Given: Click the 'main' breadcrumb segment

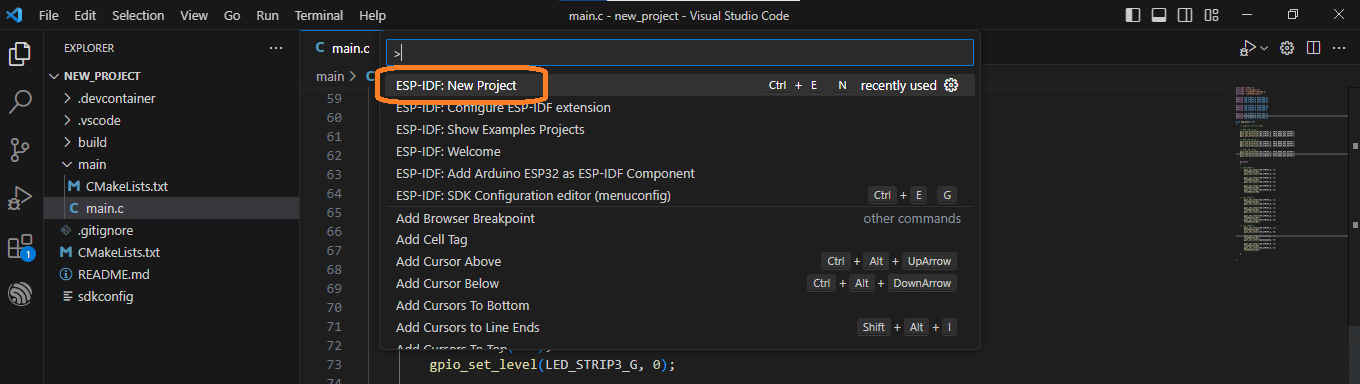Looking at the screenshot, I should pyautogui.click(x=330, y=76).
